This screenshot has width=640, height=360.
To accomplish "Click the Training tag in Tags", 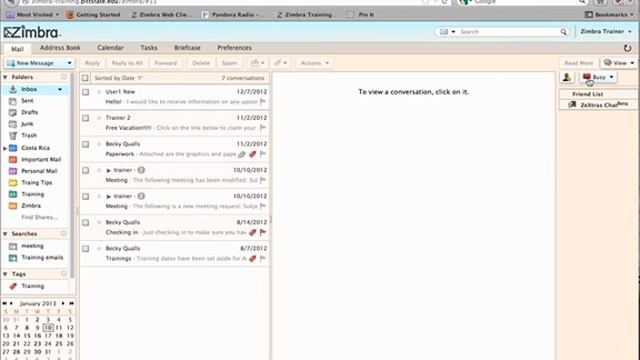I will coord(32,286).
